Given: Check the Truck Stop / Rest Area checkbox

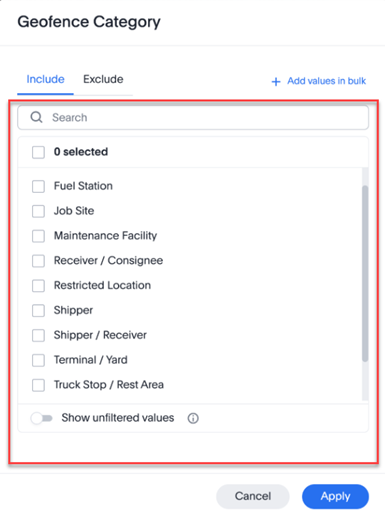Looking at the screenshot, I should coord(38,385).
